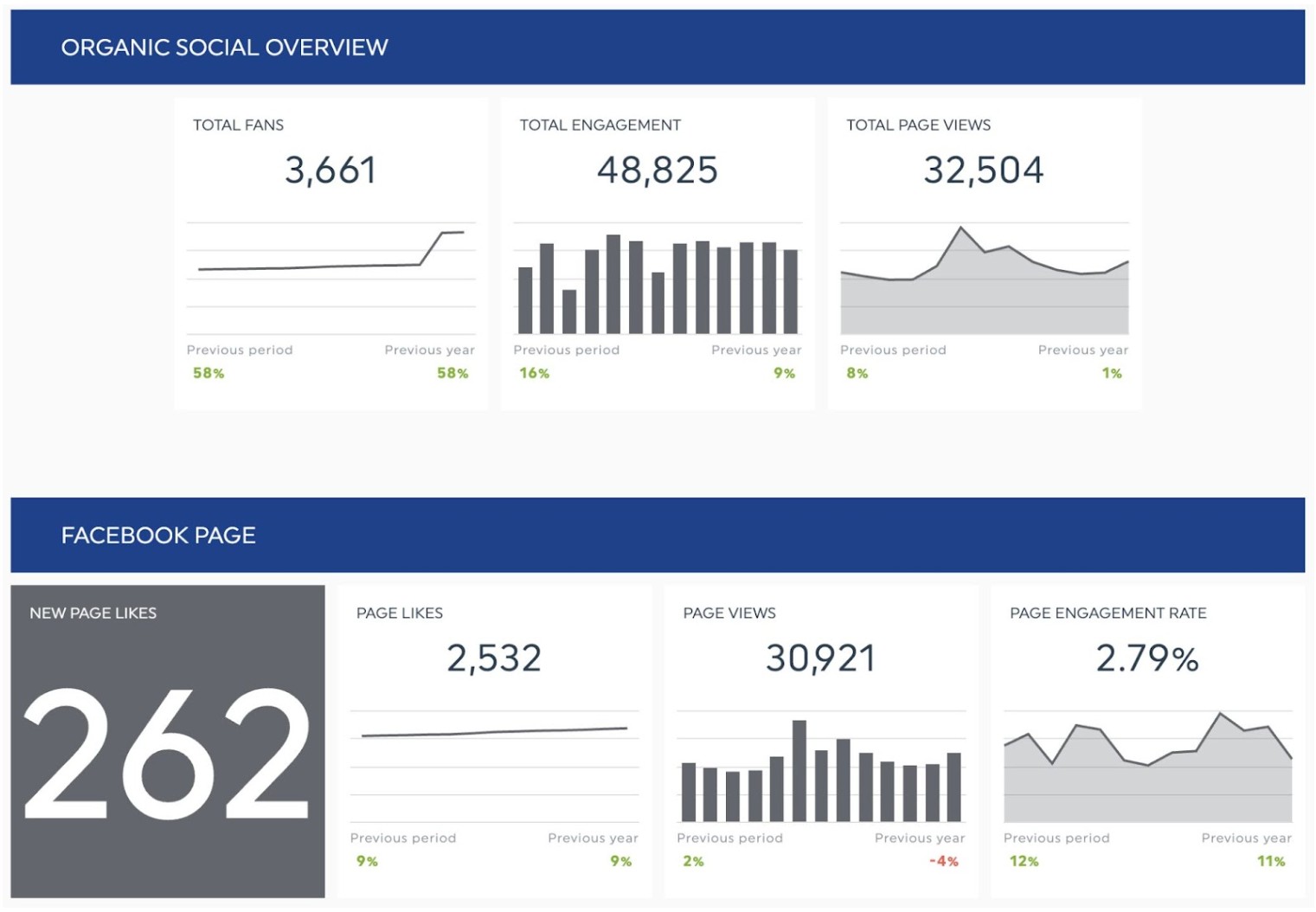Click the Facebook Page section header

pyautogui.click(x=158, y=536)
